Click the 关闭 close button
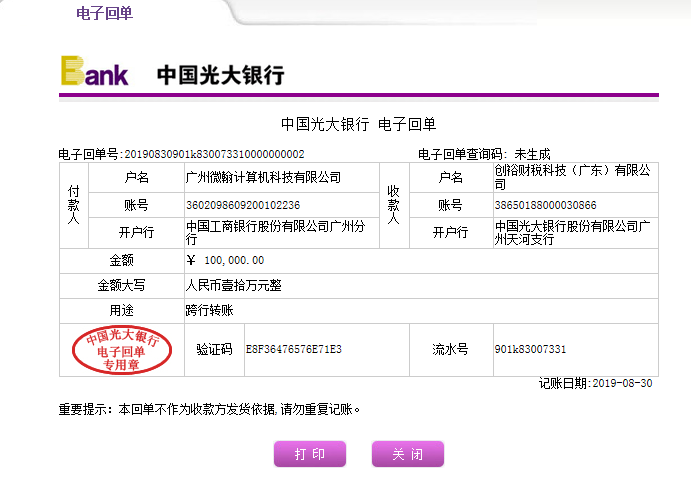Viewport: 691px width, 486px height. [x=408, y=454]
